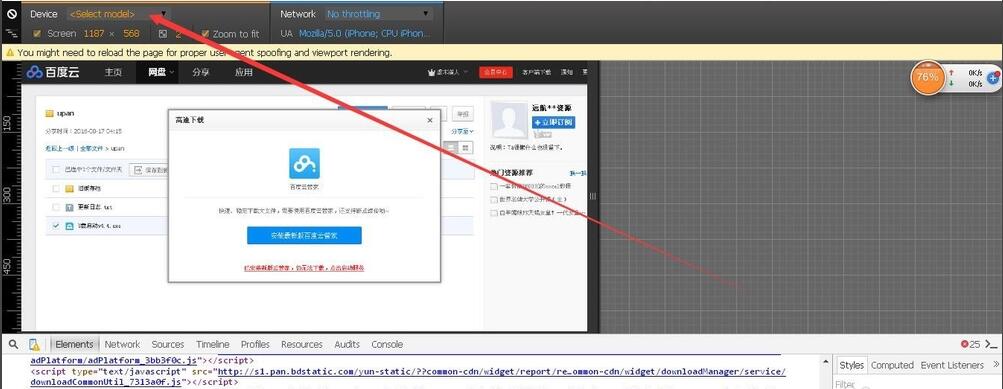Switch to grid view icon
1003x389 pixels.
(466, 148)
